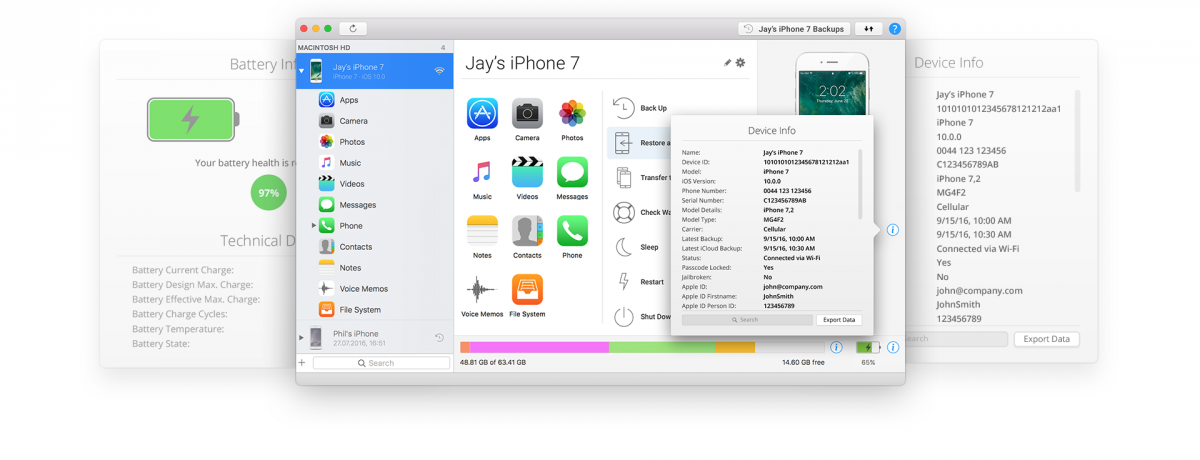
Task: Click the large green Phone icon in grid
Action: (x=572, y=231)
